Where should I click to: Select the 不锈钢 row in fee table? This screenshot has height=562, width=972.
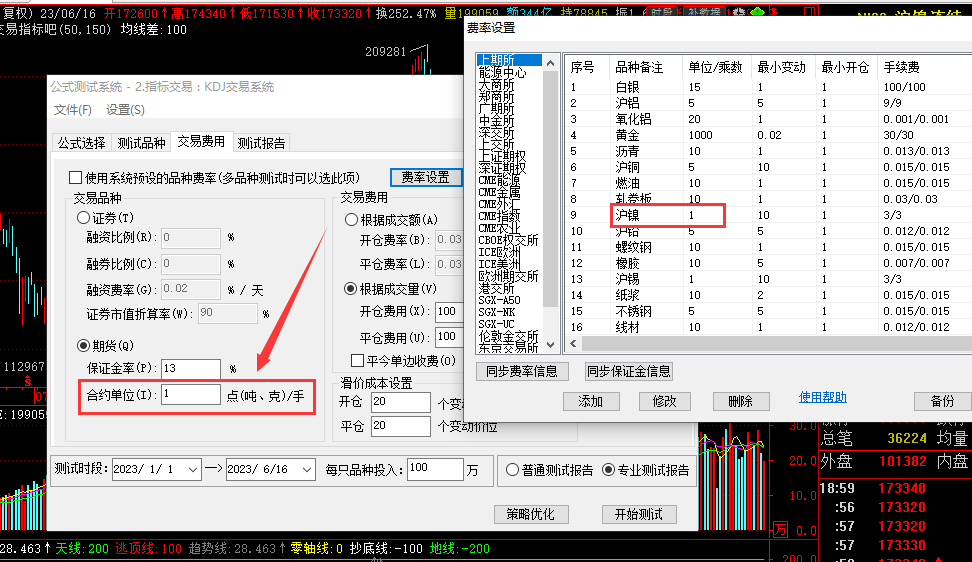[768, 311]
